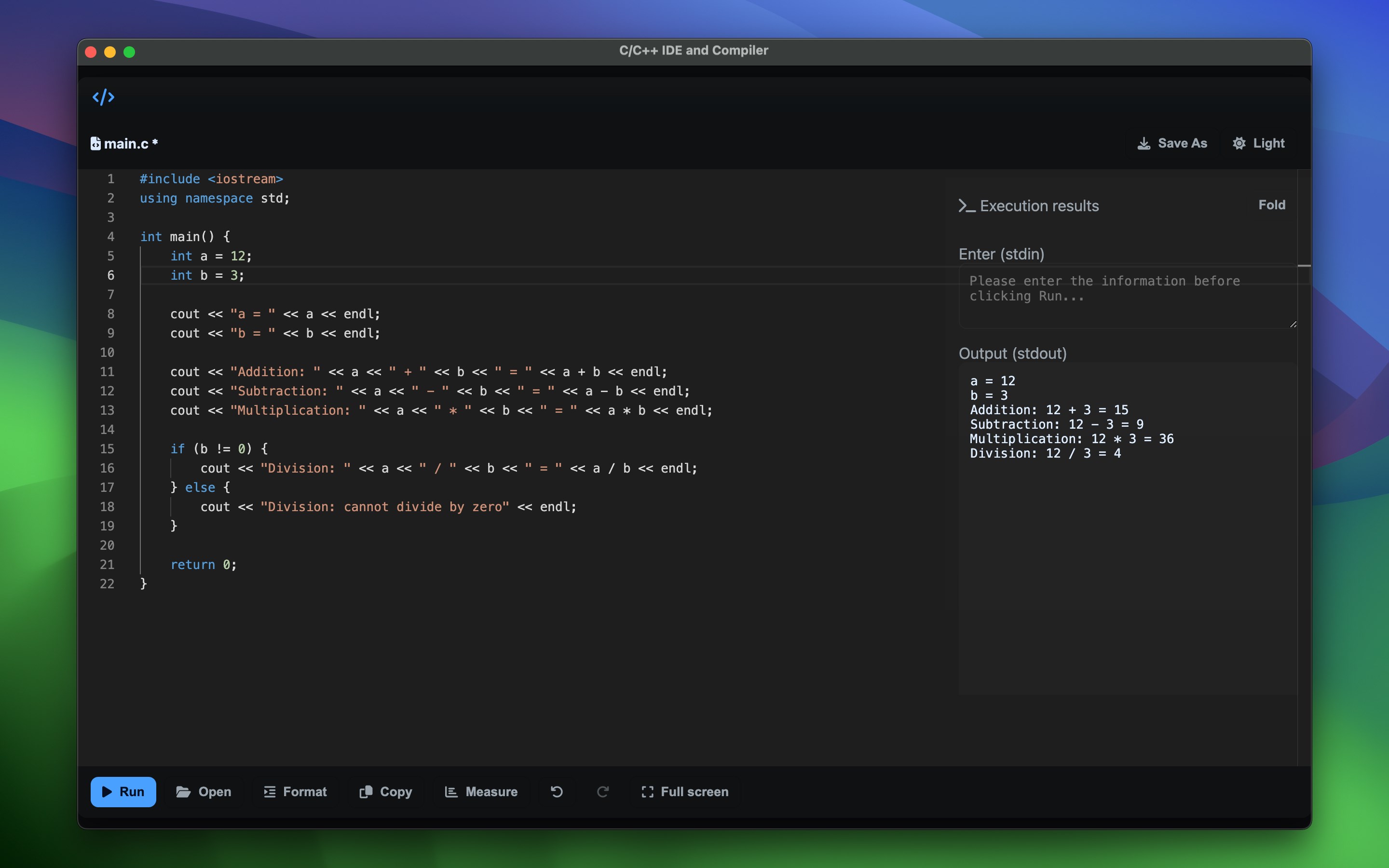Image resolution: width=1389 pixels, height=868 pixels.
Task: Click the Measure chart icon
Action: [x=451, y=792]
